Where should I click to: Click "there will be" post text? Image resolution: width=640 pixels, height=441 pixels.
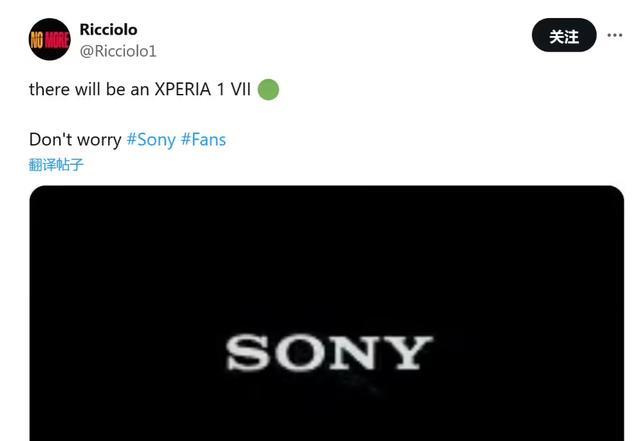coord(77,89)
